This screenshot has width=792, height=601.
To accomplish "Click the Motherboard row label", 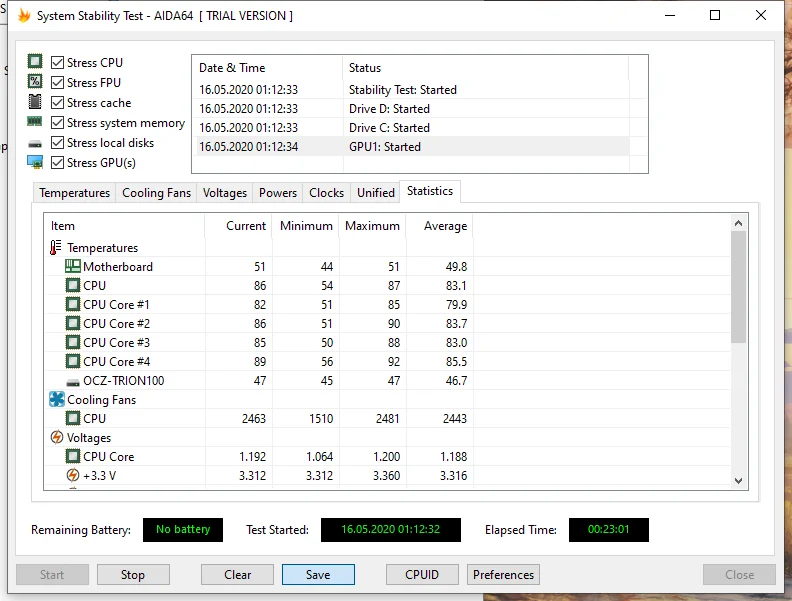I will (x=118, y=267).
